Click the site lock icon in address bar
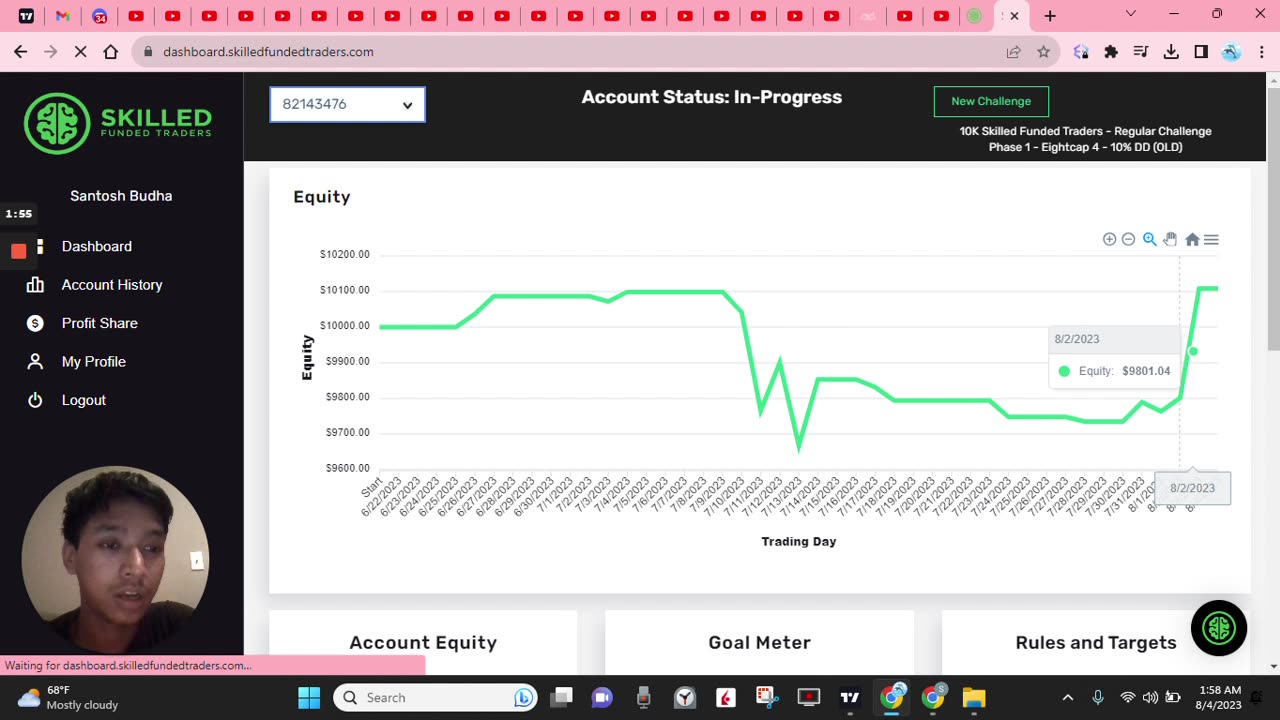Screen dimensions: 1280x720 (x=148, y=52)
